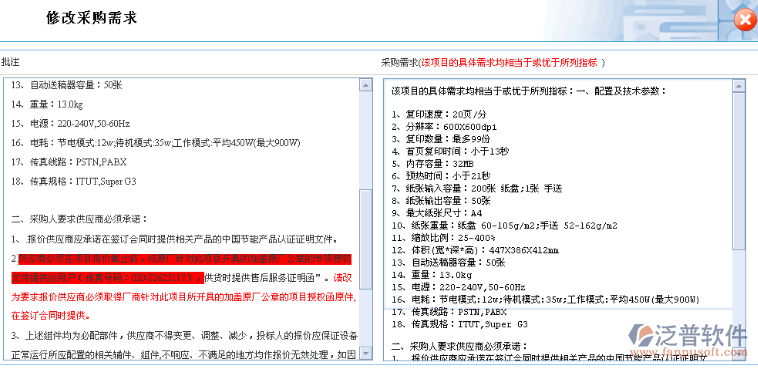Click the 泛普软件 logo icon
This screenshot has height=368, width=758.
[642, 335]
